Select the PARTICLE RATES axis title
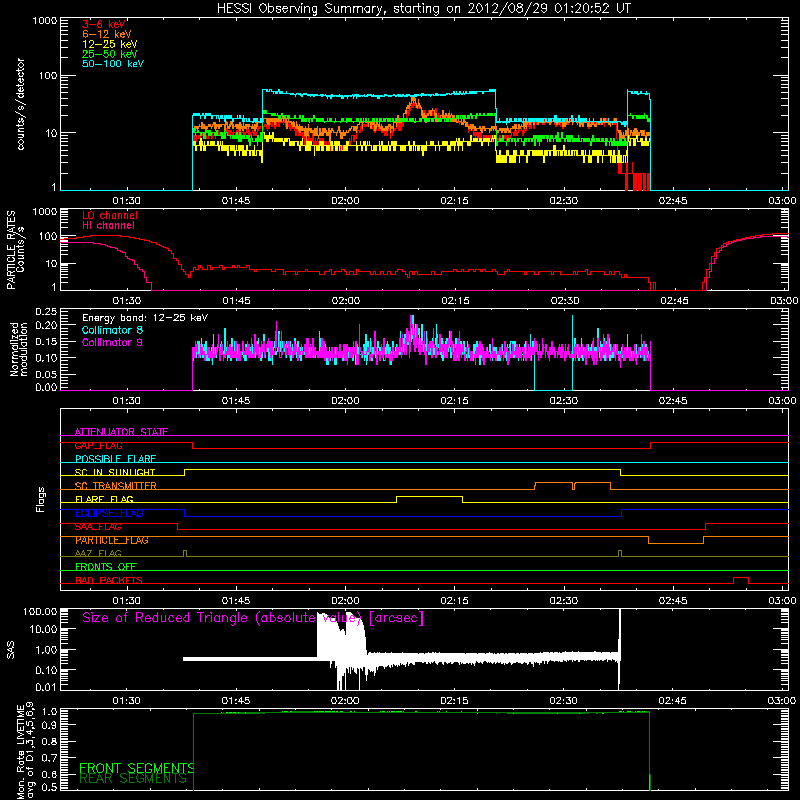This screenshot has height=800, width=800. 11,250
